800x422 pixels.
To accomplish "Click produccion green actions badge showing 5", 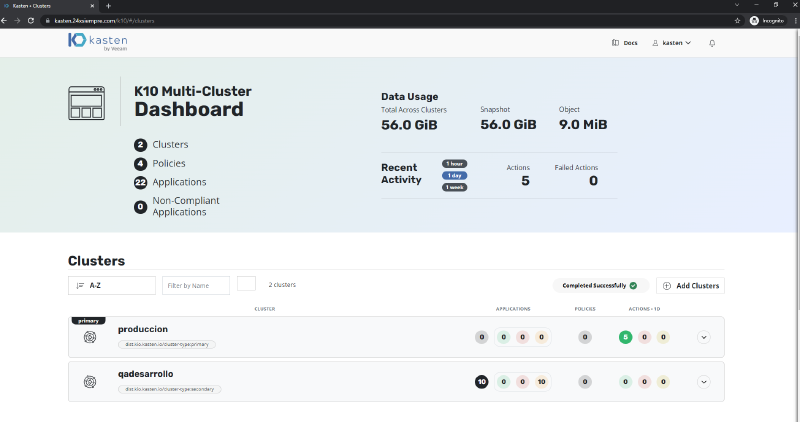I will [x=626, y=337].
